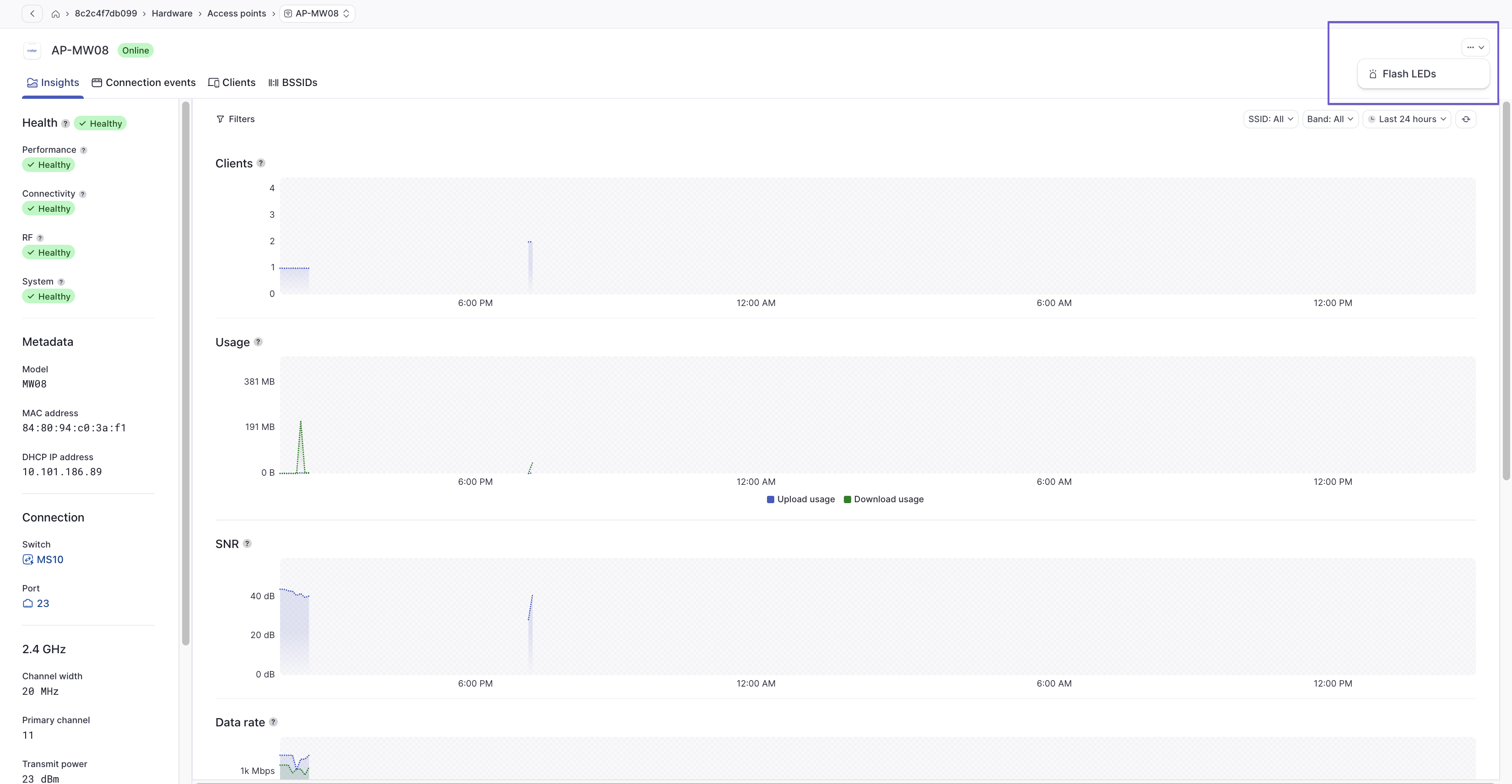1512x784 pixels.
Task: Click the sidebar vertical scrollbar
Action: [186, 373]
